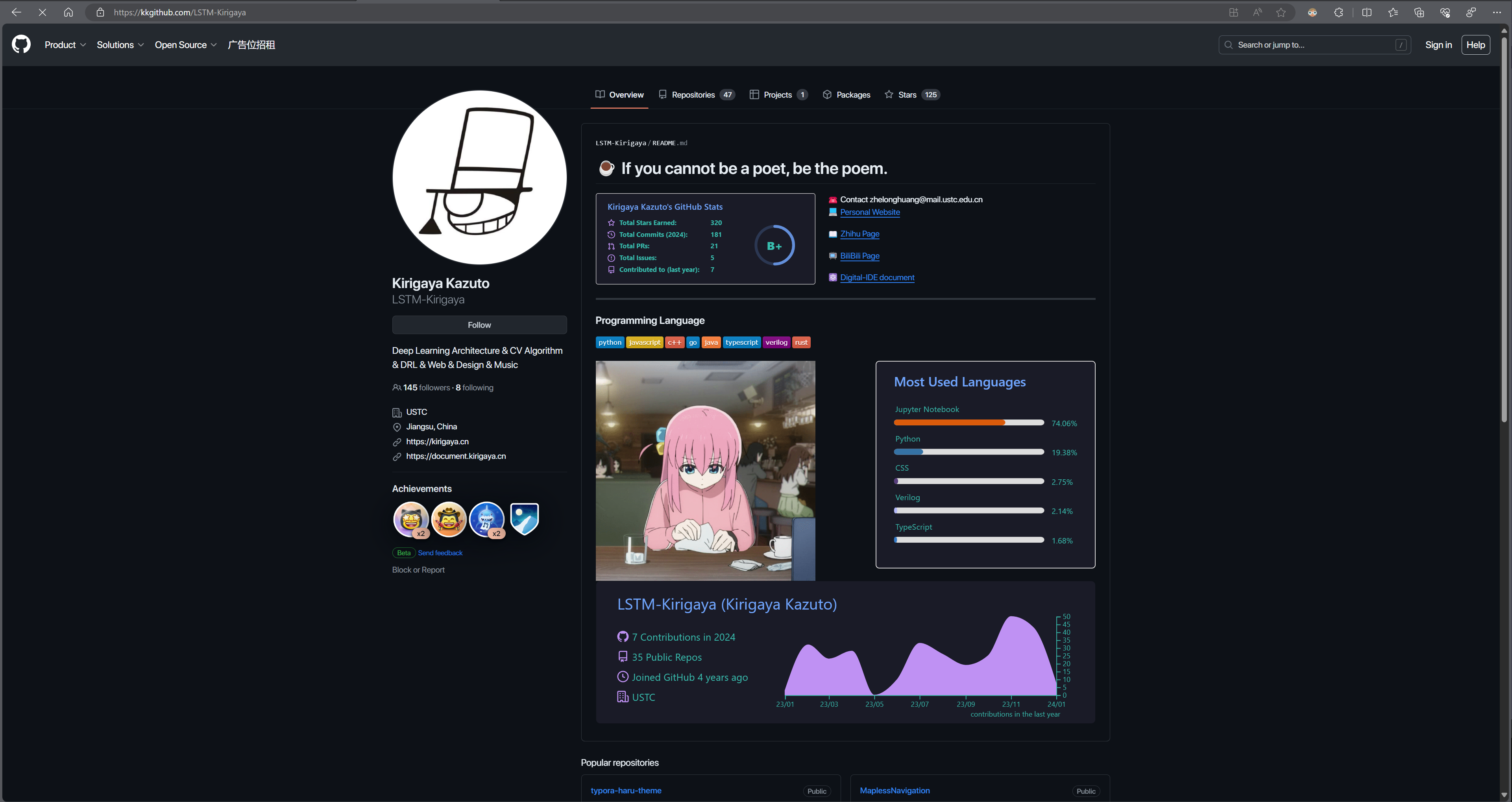Open the typora-haru-theme repository
Viewport: 1512px width, 802px height.
click(626, 790)
